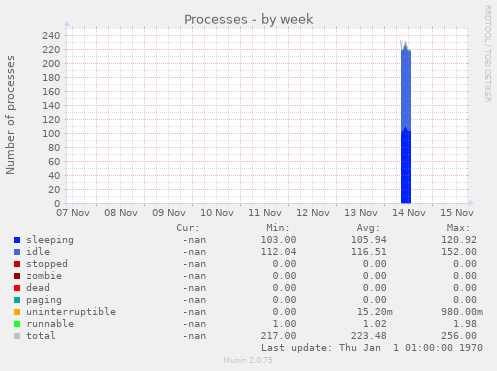This screenshot has width=497, height=371.
Task: Click the dark blue sleeping area in graph
Action: pyautogui.click(x=406, y=167)
